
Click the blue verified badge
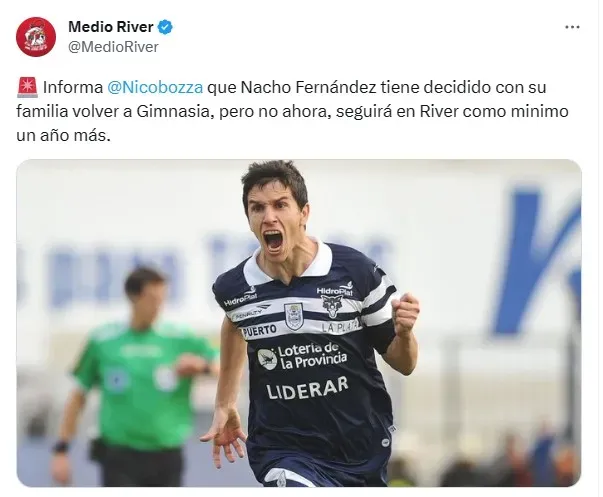coord(165,27)
